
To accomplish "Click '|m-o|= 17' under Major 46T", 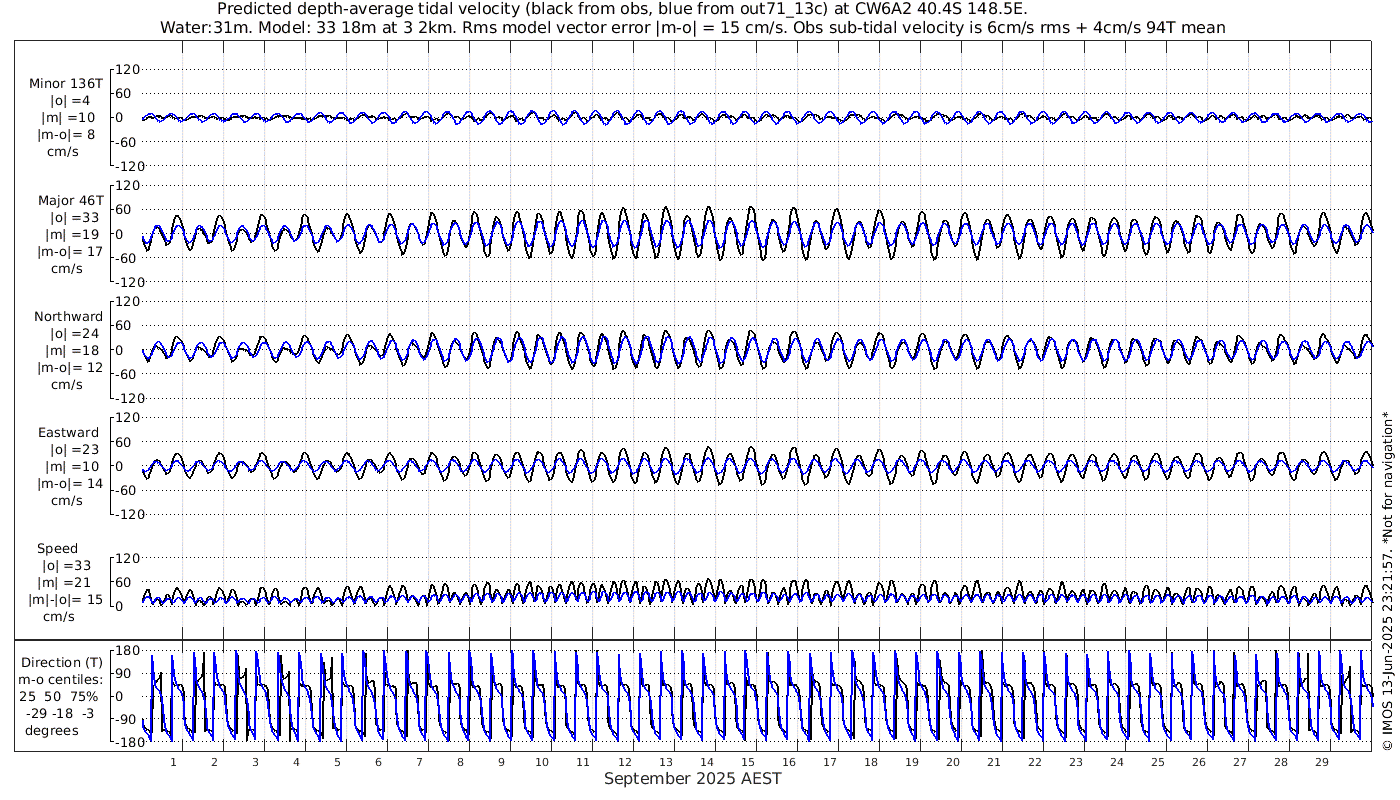I will [70, 252].
